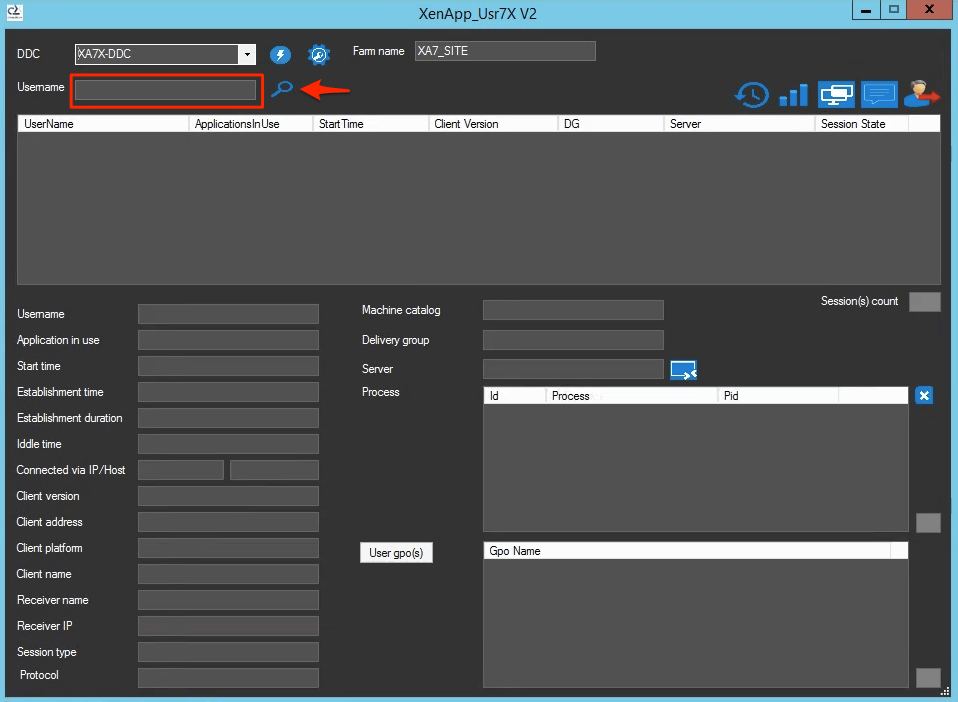Click the send message speech bubble icon
This screenshot has width=958, height=702.
pos(879,95)
